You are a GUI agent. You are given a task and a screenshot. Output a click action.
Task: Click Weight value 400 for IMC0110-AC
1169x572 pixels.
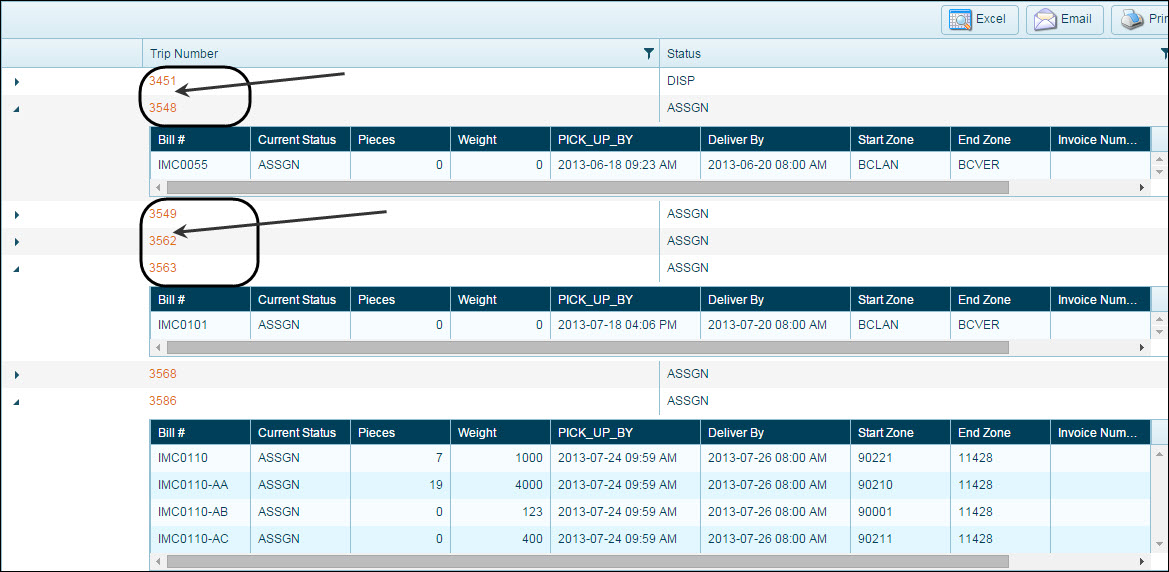click(500, 538)
